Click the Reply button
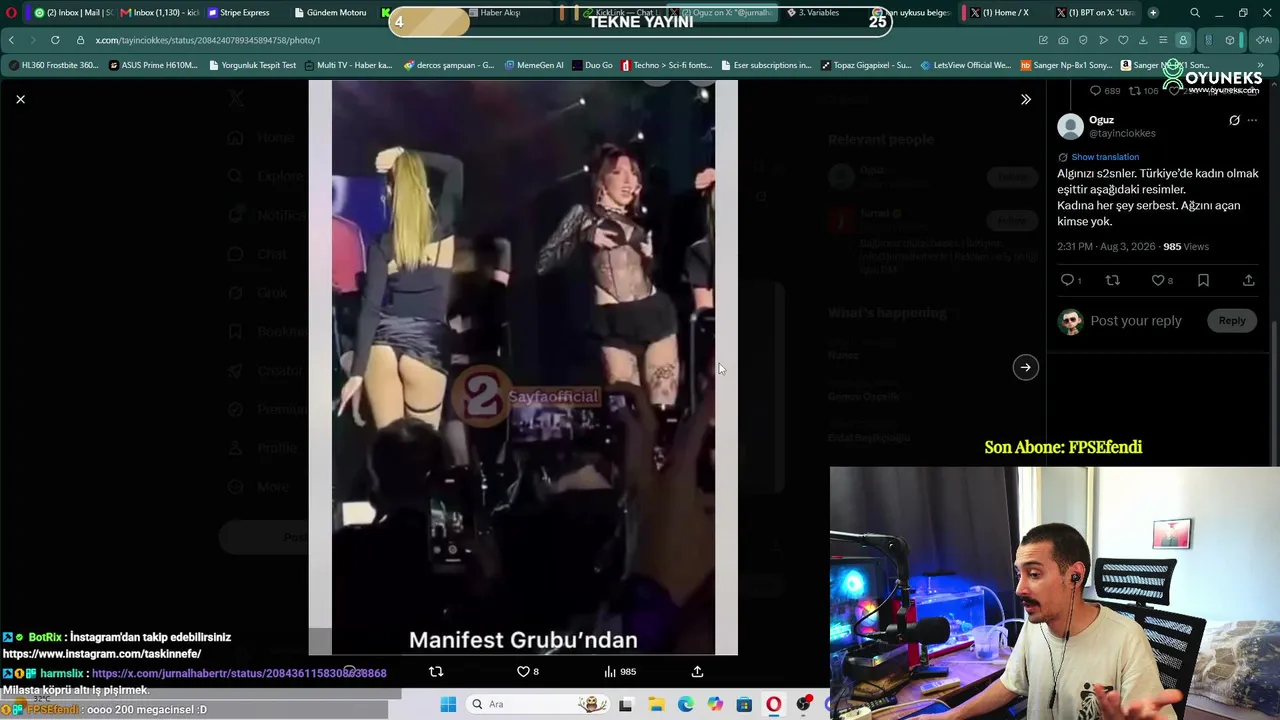The height and width of the screenshot is (720, 1280). click(x=1232, y=321)
